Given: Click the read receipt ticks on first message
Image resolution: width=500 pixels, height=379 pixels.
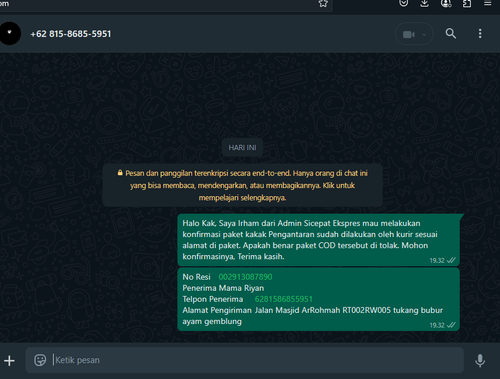Looking at the screenshot, I should click(x=451, y=260).
